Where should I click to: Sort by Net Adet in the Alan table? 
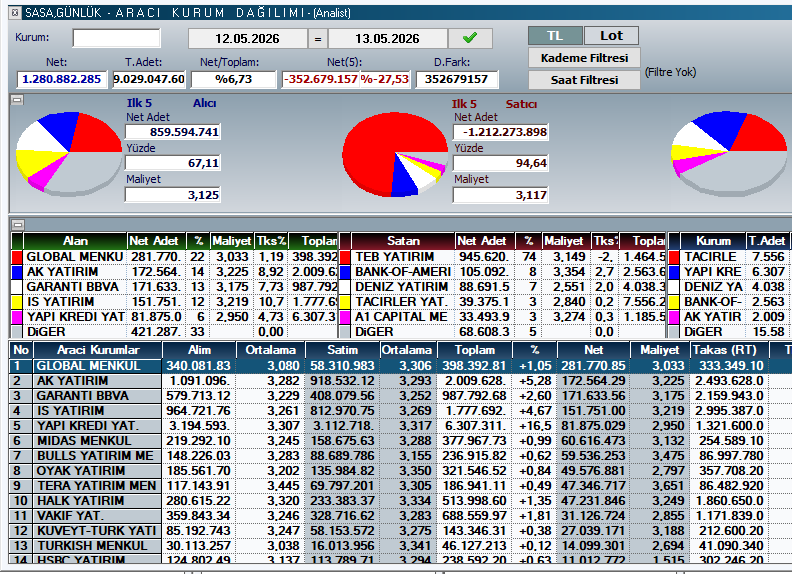tap(156, 241)
